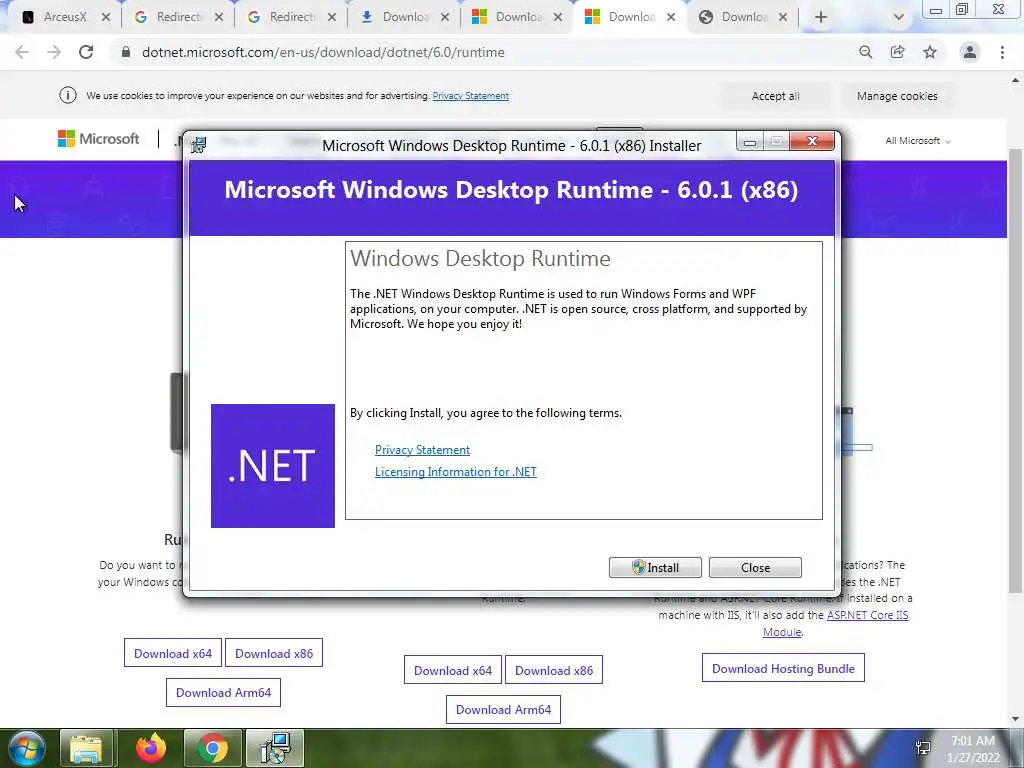The image size is (1024, 768).
Task: Switch to first Microsoft Download tab
Action: (x=510, y=18)
